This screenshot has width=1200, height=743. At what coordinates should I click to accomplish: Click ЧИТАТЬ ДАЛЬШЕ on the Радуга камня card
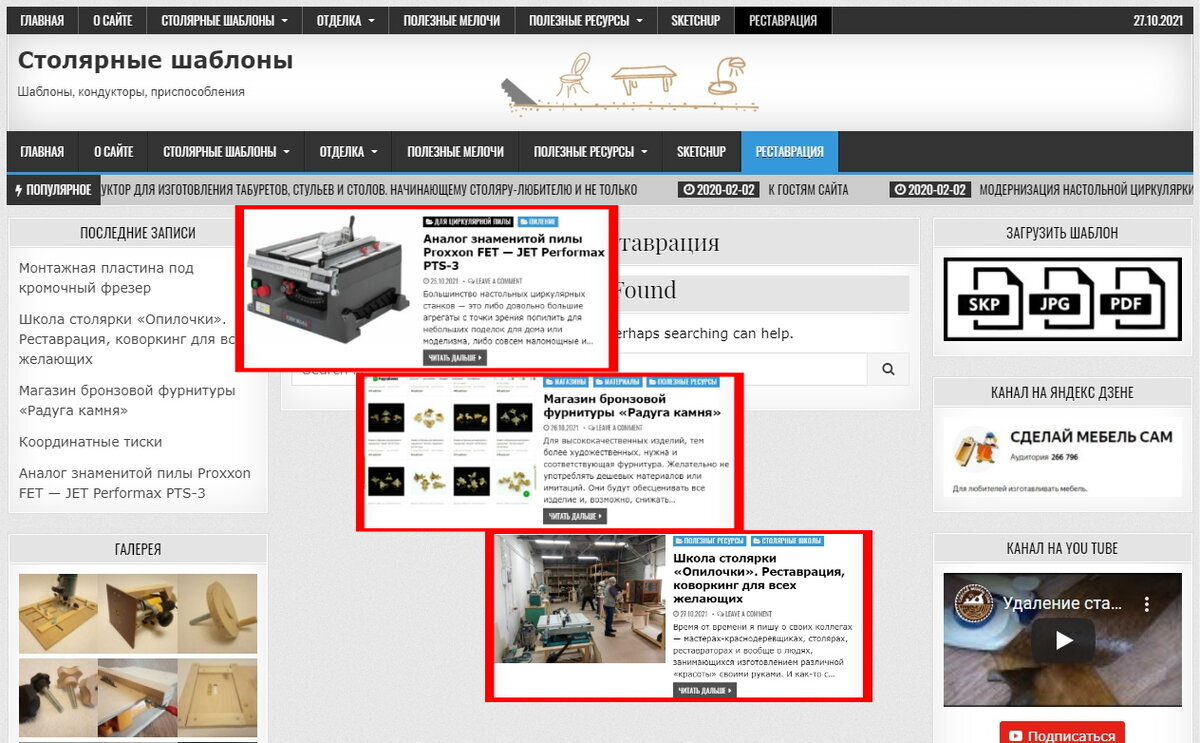575,516
